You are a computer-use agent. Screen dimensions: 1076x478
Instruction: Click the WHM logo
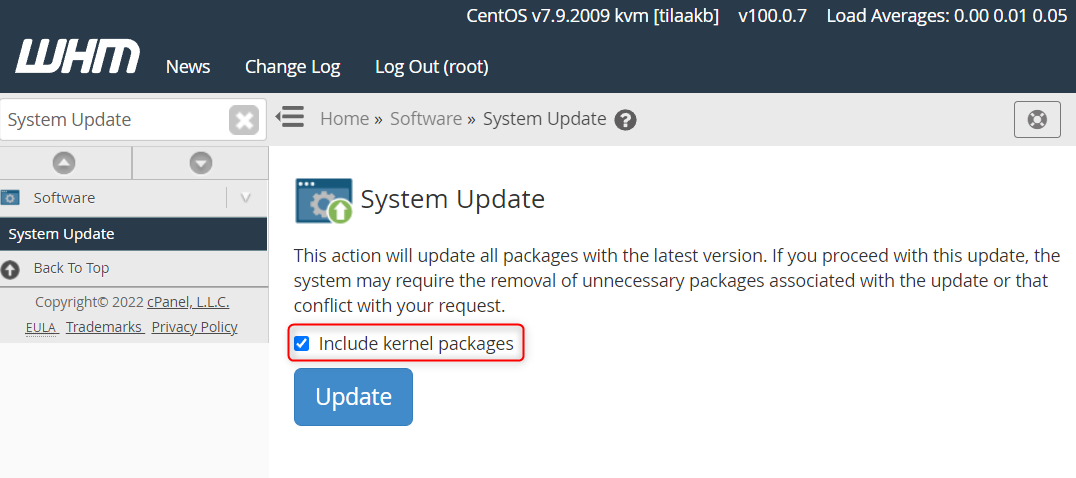pyautogui.click(x=78, y=56)
